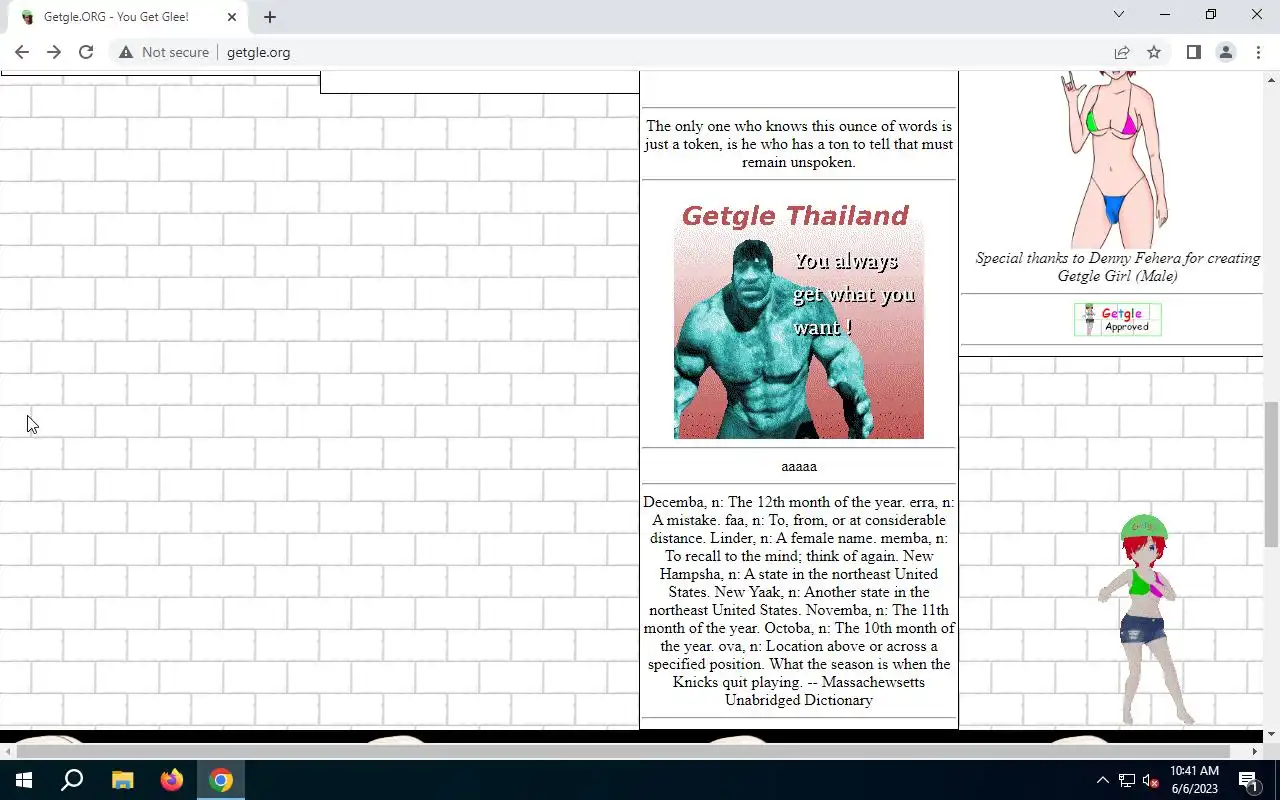Open the tab search chevron
The image size is (1280, 800).
pos(1119,14)
